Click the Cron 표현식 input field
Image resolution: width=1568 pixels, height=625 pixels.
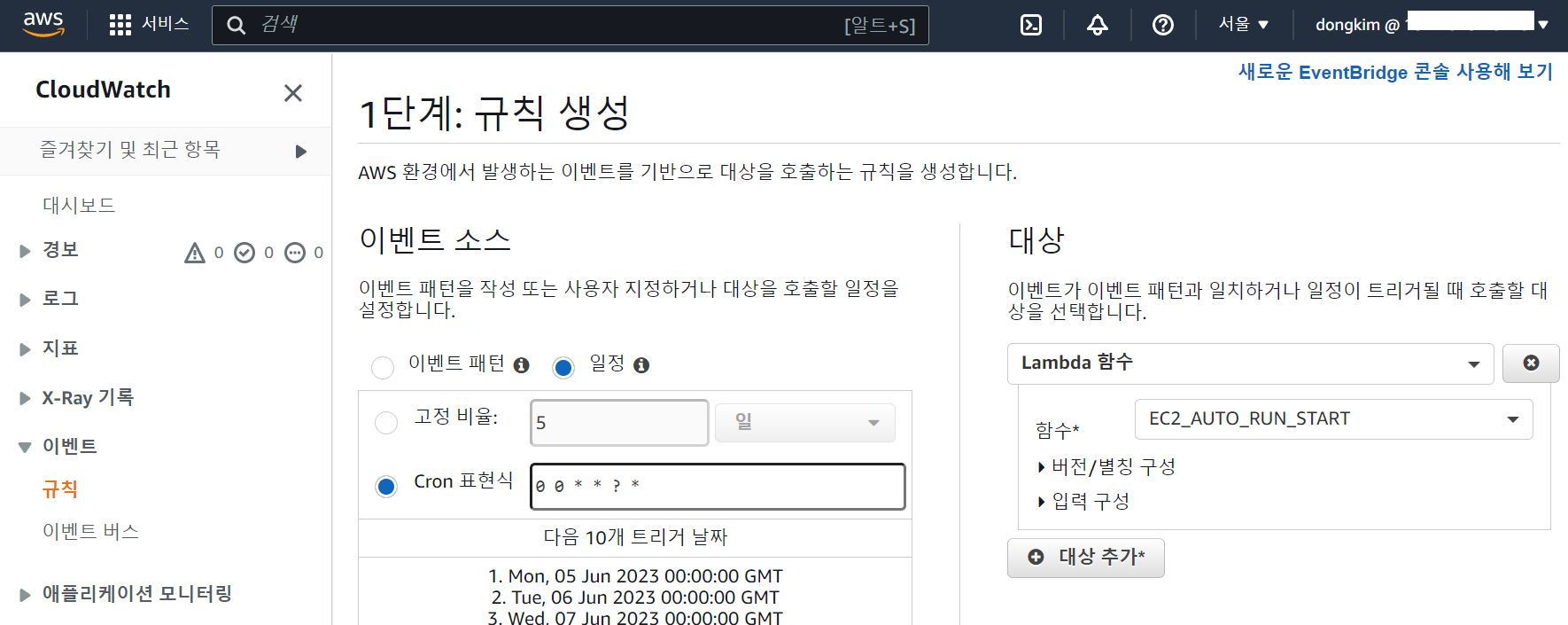(718, 486)
